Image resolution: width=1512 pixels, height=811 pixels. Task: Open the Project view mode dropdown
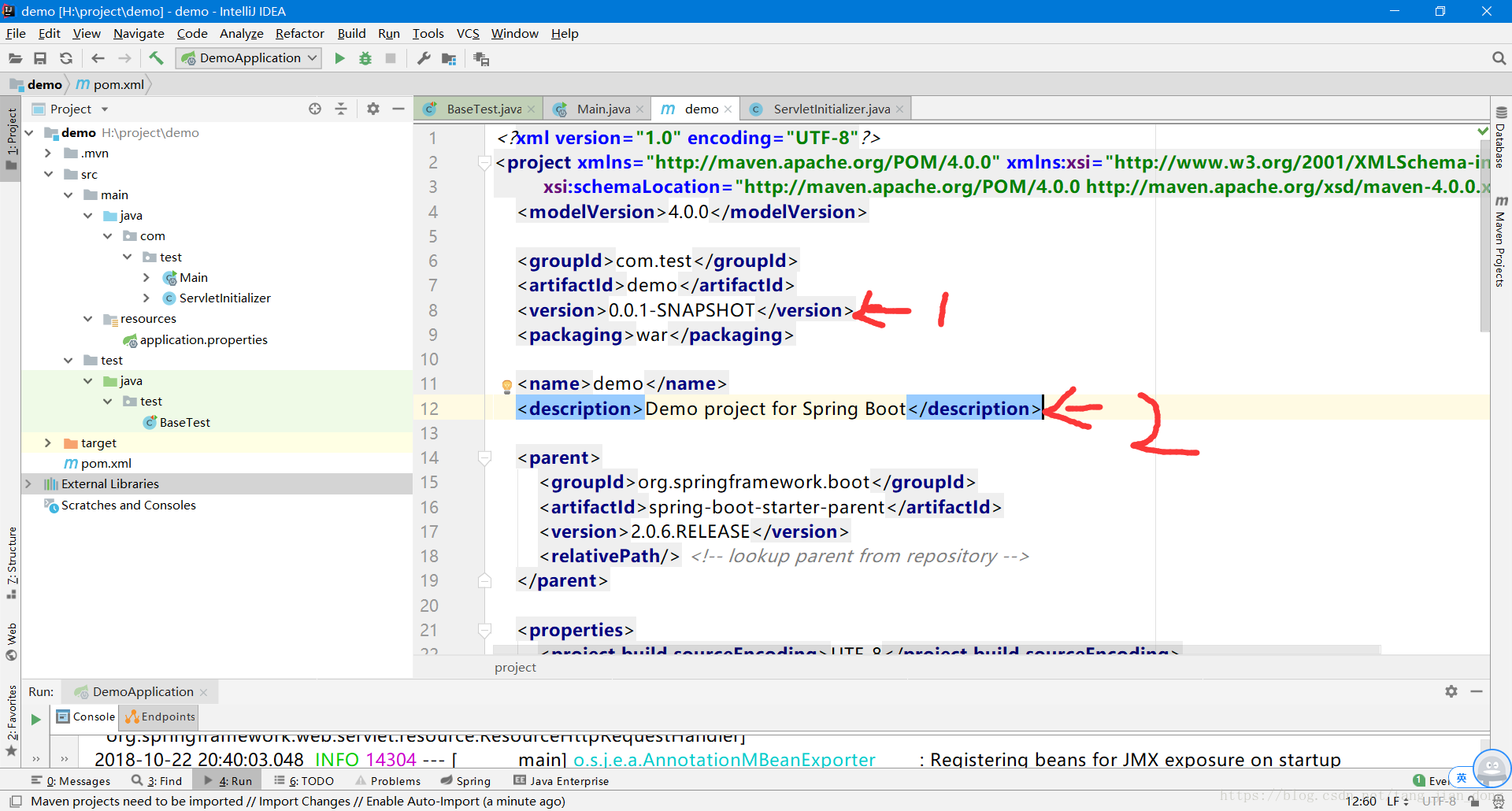pos(105,109)
